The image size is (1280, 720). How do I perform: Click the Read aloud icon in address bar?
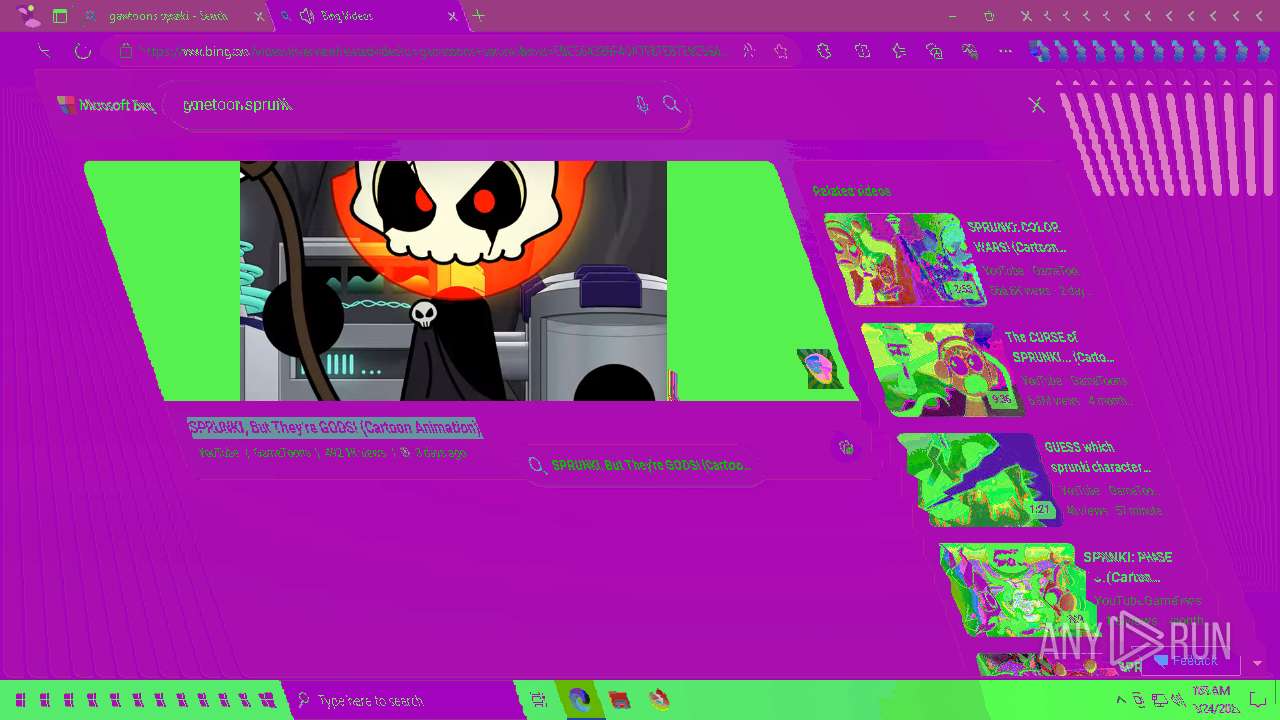[x=749, y=51]
